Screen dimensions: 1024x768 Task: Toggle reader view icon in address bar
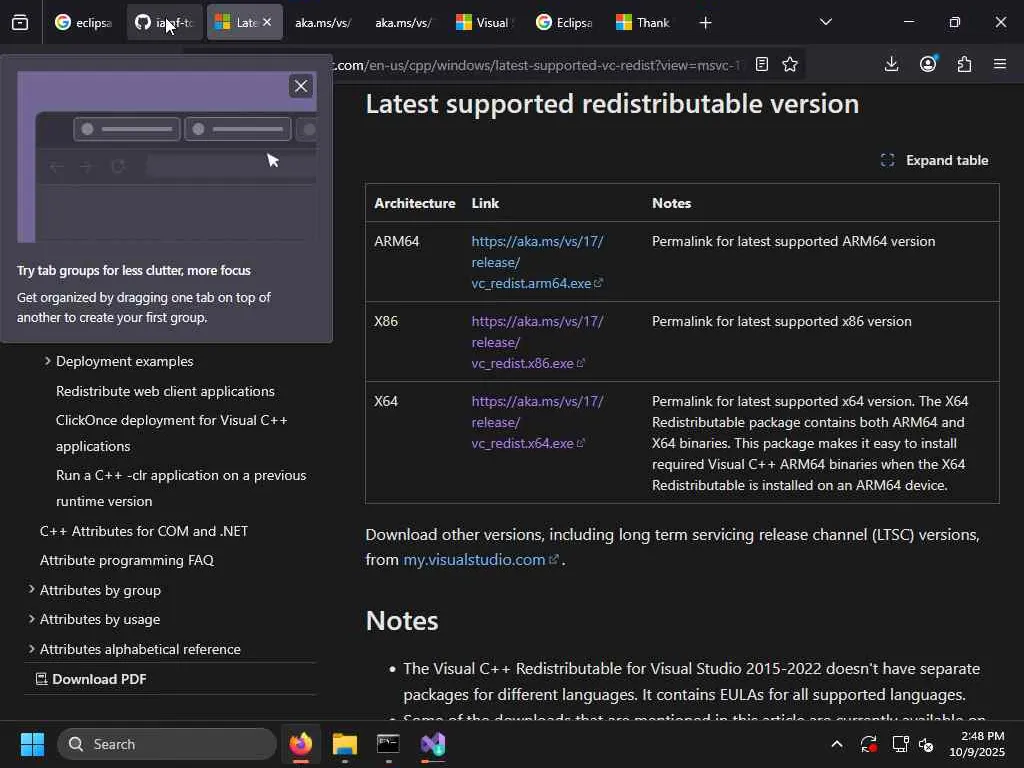coord(762,65)
